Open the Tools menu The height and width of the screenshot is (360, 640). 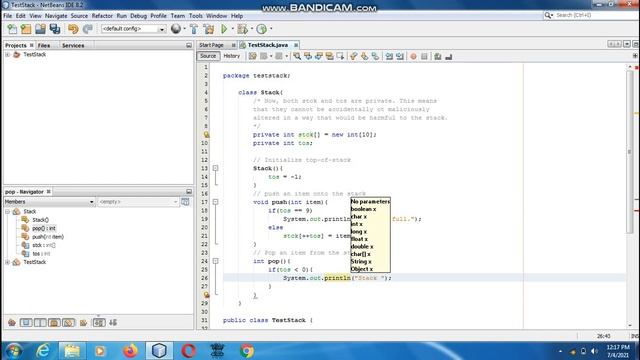coord(196,16)
